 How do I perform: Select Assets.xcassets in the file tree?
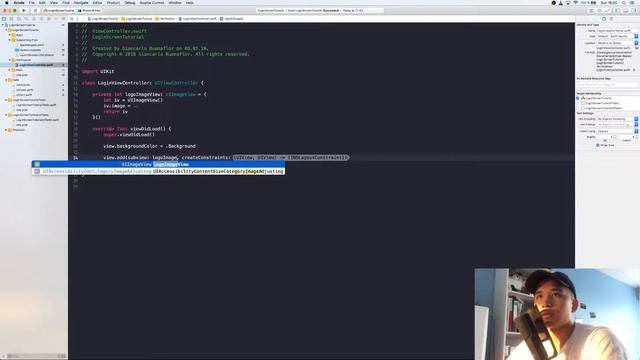[x=31, y=50]
